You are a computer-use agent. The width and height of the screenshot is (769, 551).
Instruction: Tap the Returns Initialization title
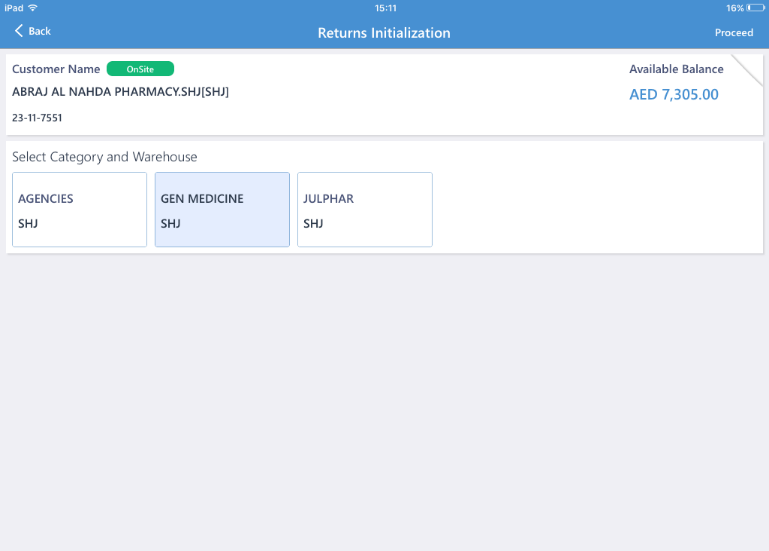(384, 33)
